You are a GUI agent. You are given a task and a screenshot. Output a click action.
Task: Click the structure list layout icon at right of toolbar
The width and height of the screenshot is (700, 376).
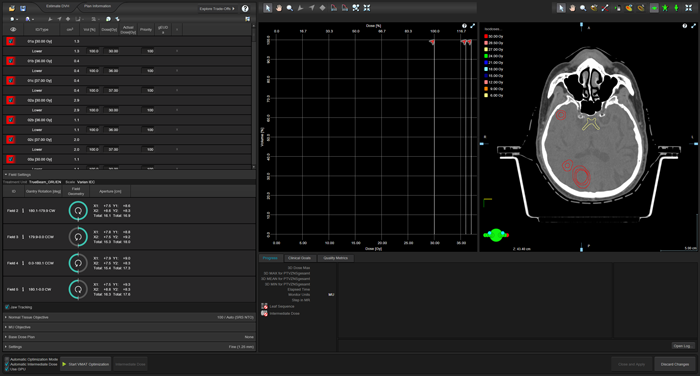coord(247,19)
